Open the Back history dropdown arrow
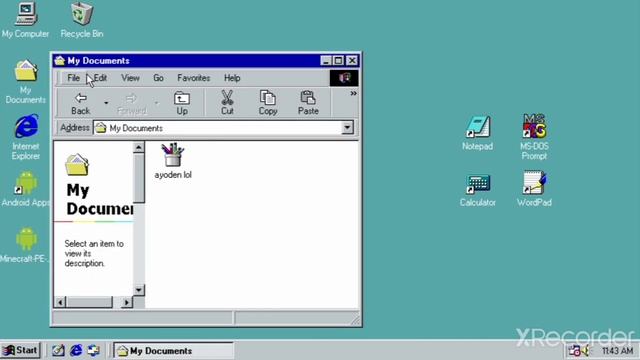640x360 pixels. (x=106, y=103)
